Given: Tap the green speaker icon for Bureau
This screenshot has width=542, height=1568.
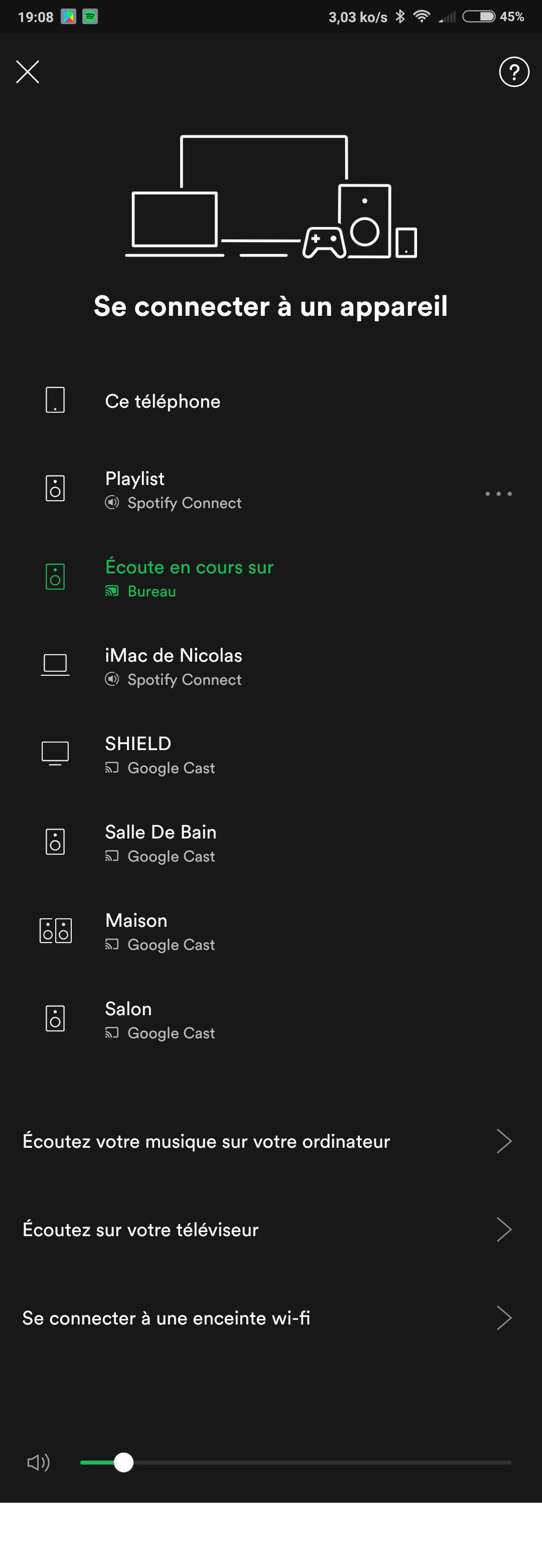Looking at the screenshot, I should tap(55, 577).
